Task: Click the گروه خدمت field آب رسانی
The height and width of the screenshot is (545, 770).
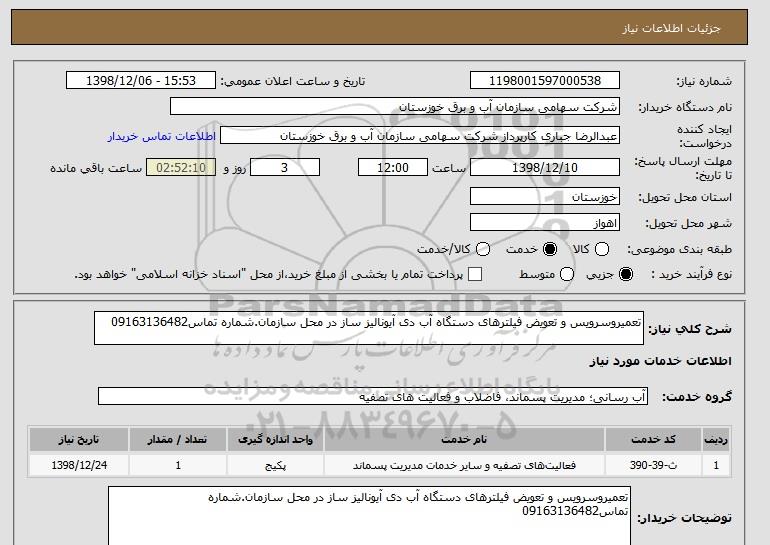Action: [373, 396]
